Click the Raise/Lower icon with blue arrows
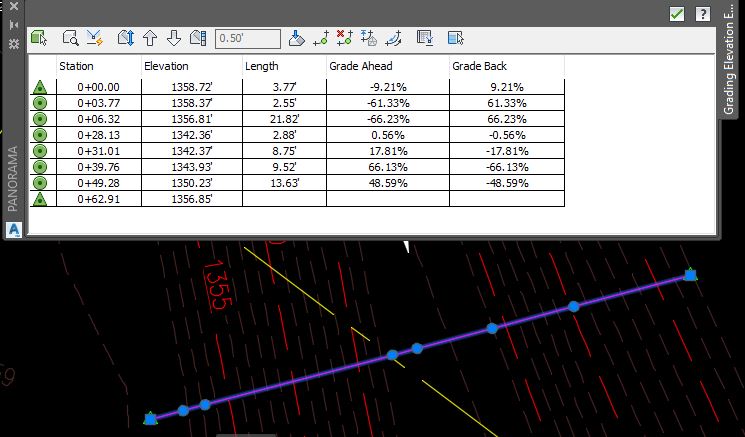This screenshot has height=437, width=745. coord(126,38)
